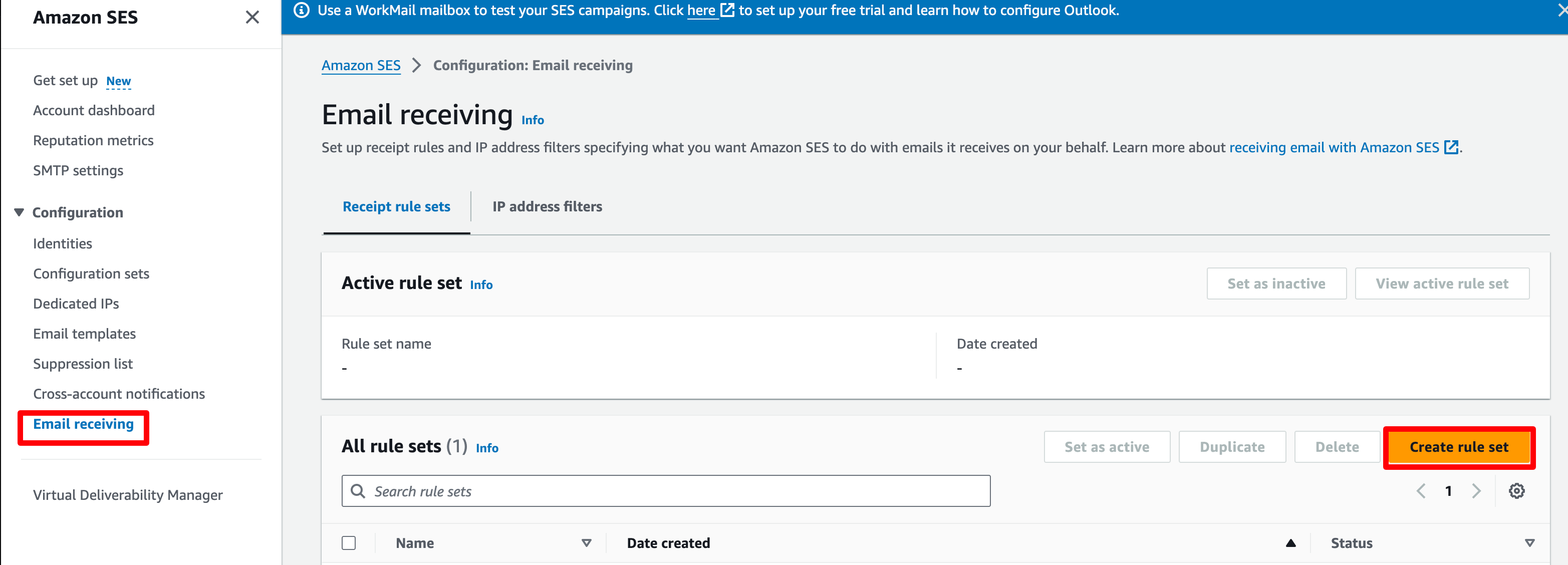Sort by Date created ascending arrow
The image size is (1568, 565).
1290,543
